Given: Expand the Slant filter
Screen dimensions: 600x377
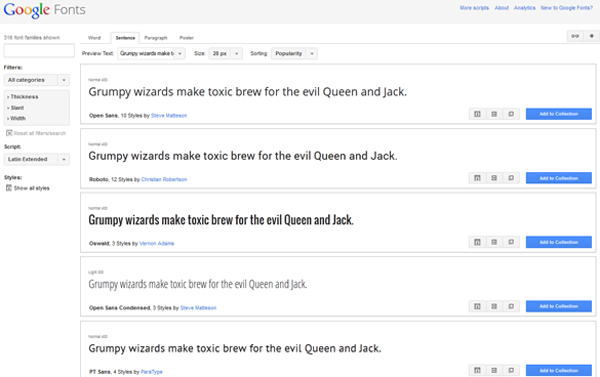Looking at the screenshot, I should (x=15, y=108).
